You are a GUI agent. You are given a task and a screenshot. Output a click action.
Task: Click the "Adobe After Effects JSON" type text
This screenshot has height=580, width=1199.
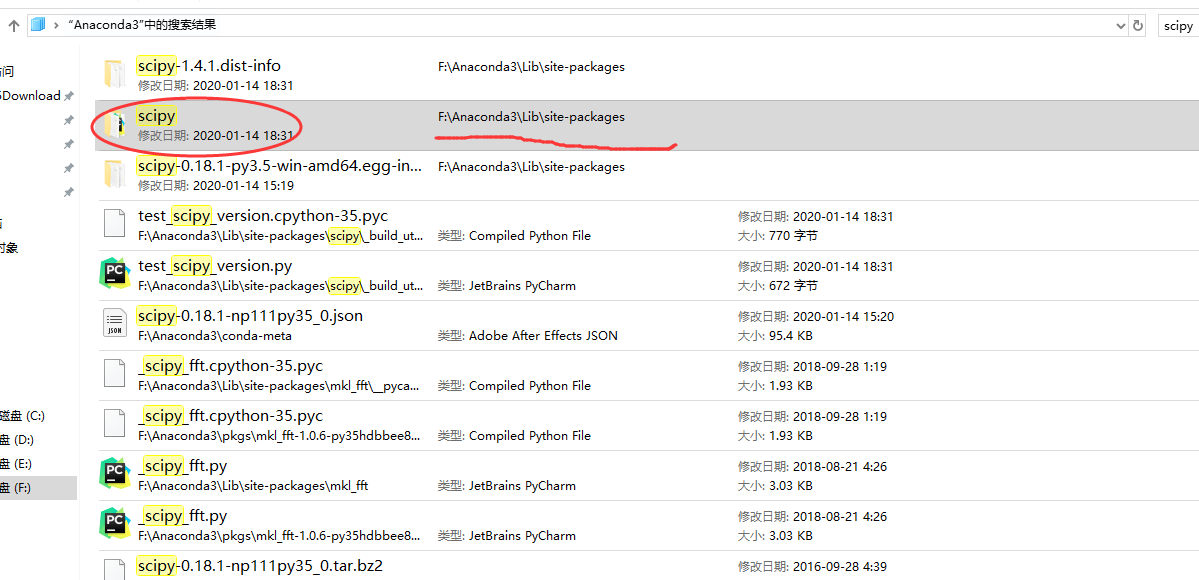[543, 335]
